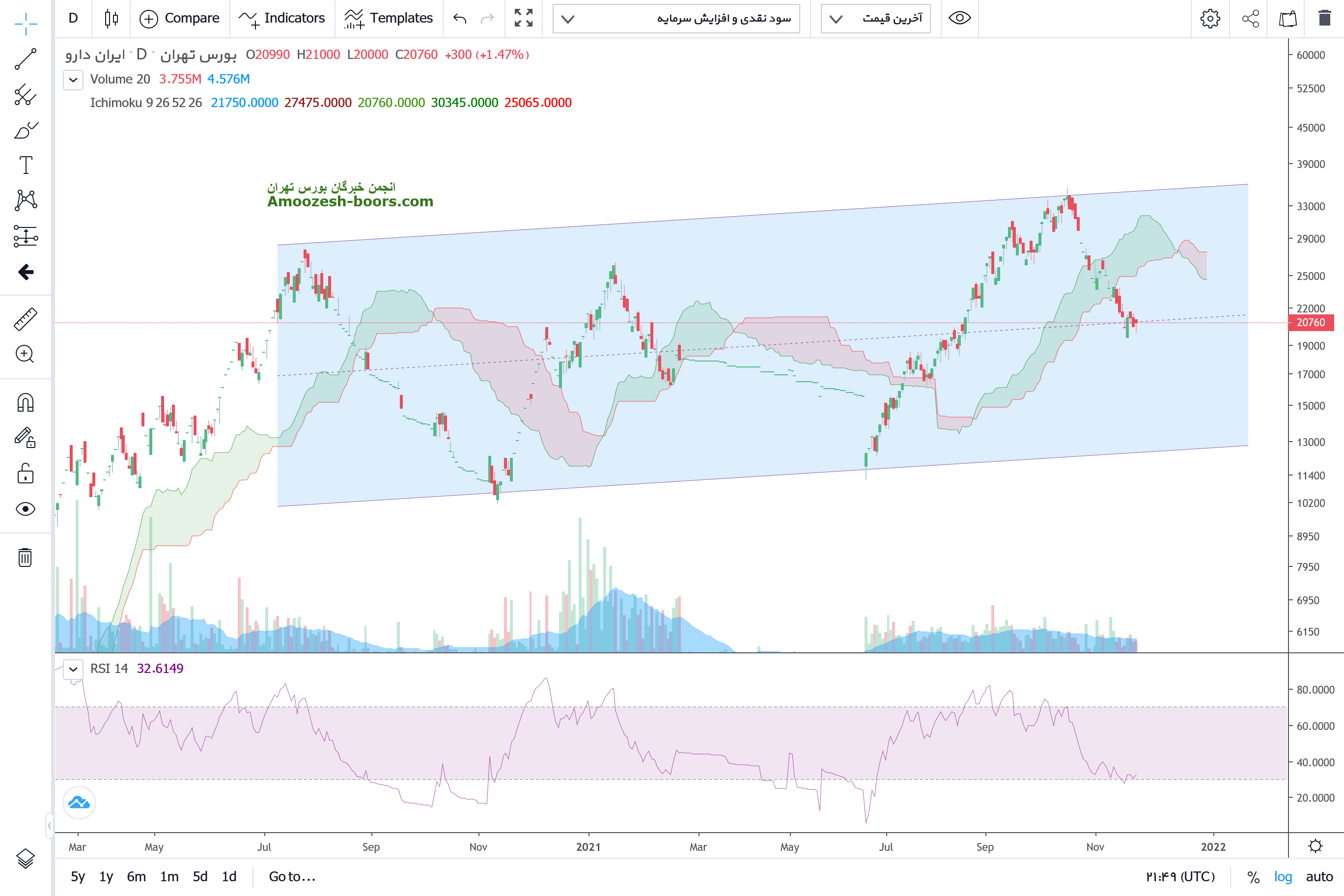This screenshot has width=1344, height=896.
Task: Toggle percent scale mode
Action: (x=1253, y=876)
